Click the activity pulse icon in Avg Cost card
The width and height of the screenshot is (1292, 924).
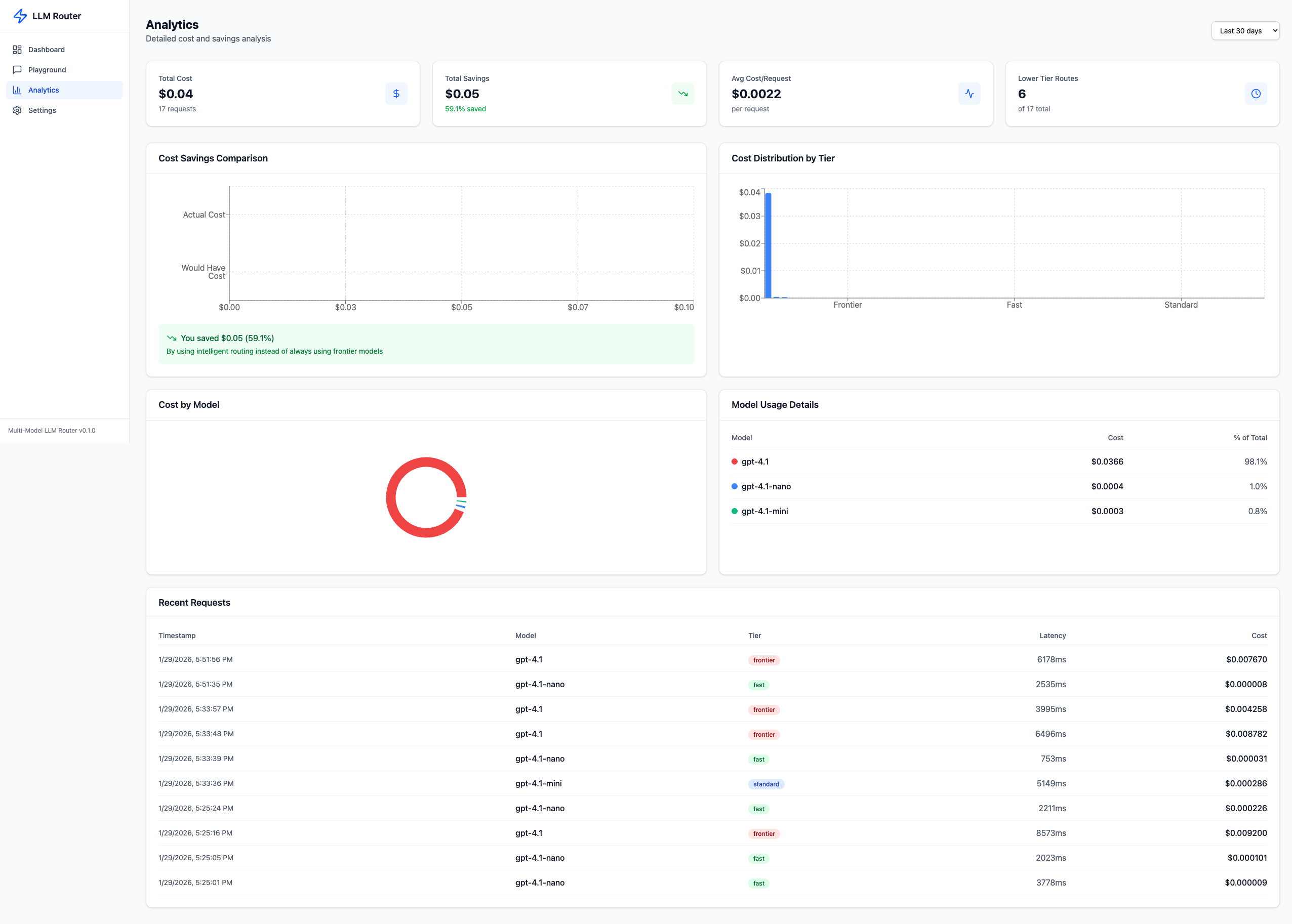(x=970, y=94)
